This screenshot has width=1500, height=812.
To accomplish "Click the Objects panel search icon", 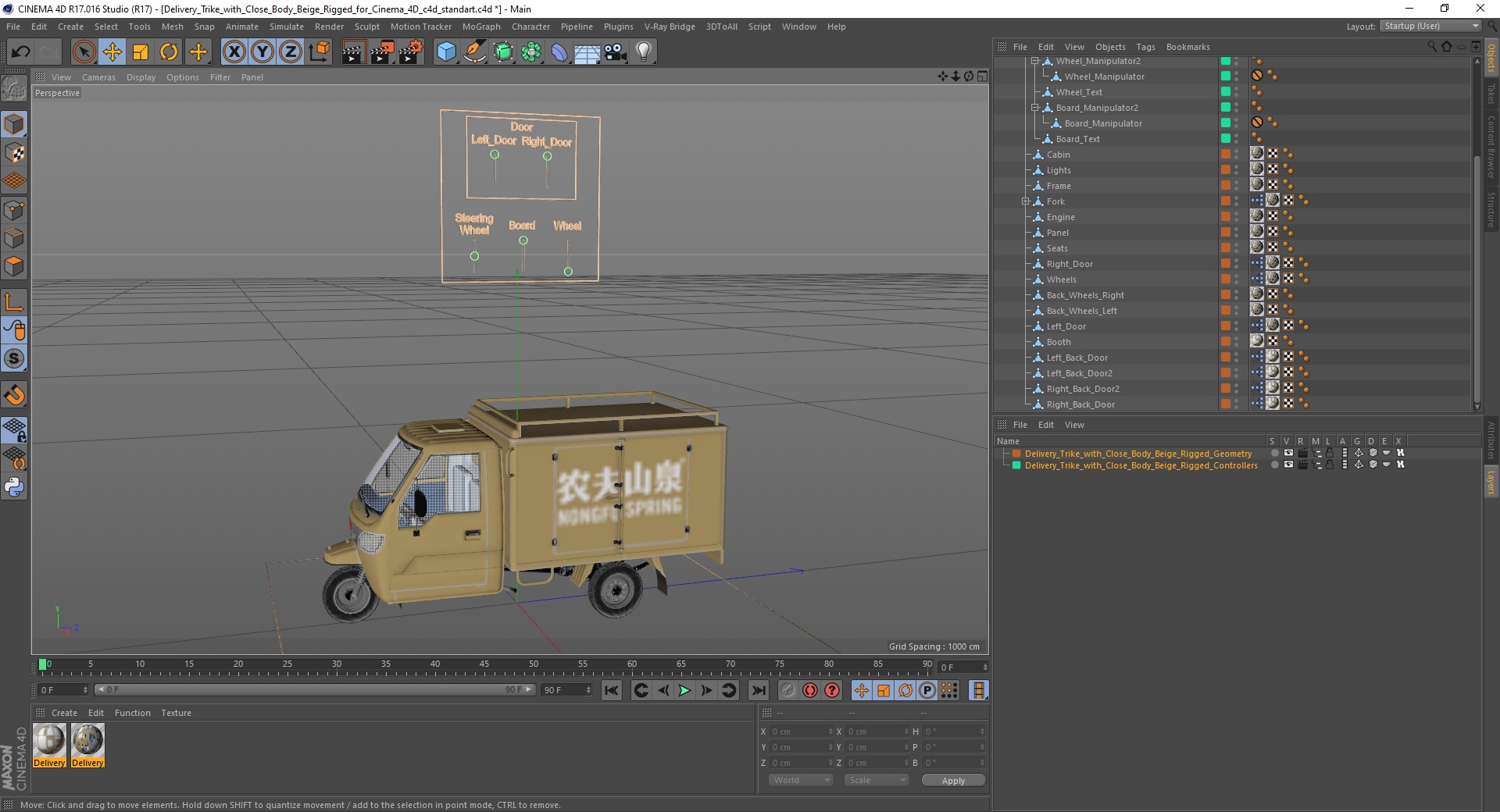I will pos(1431,46).
